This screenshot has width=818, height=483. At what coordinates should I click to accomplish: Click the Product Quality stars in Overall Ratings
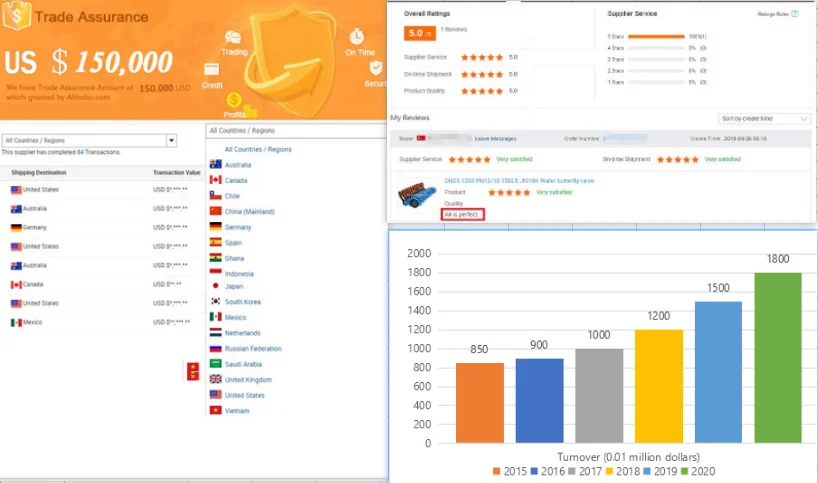coord(482,91)
